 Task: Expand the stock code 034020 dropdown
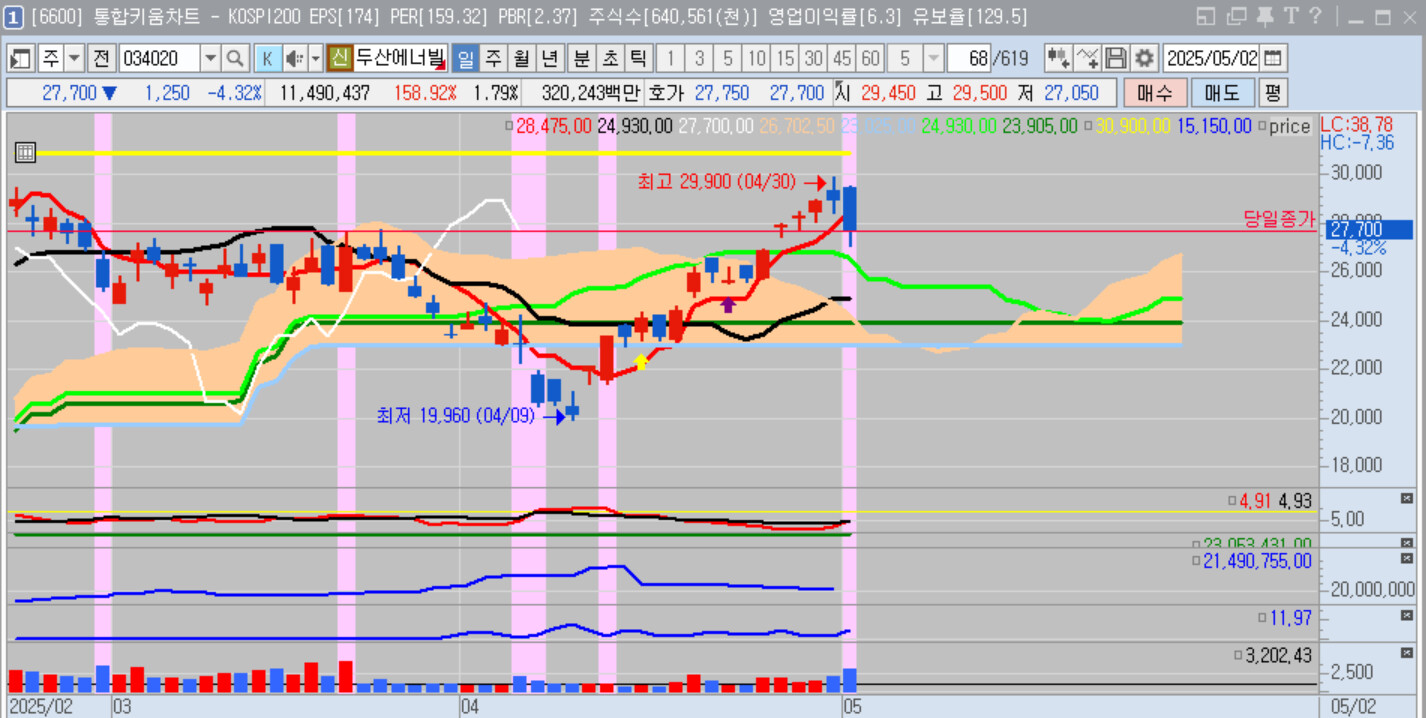pyautogui.click(x=210, y=58)
